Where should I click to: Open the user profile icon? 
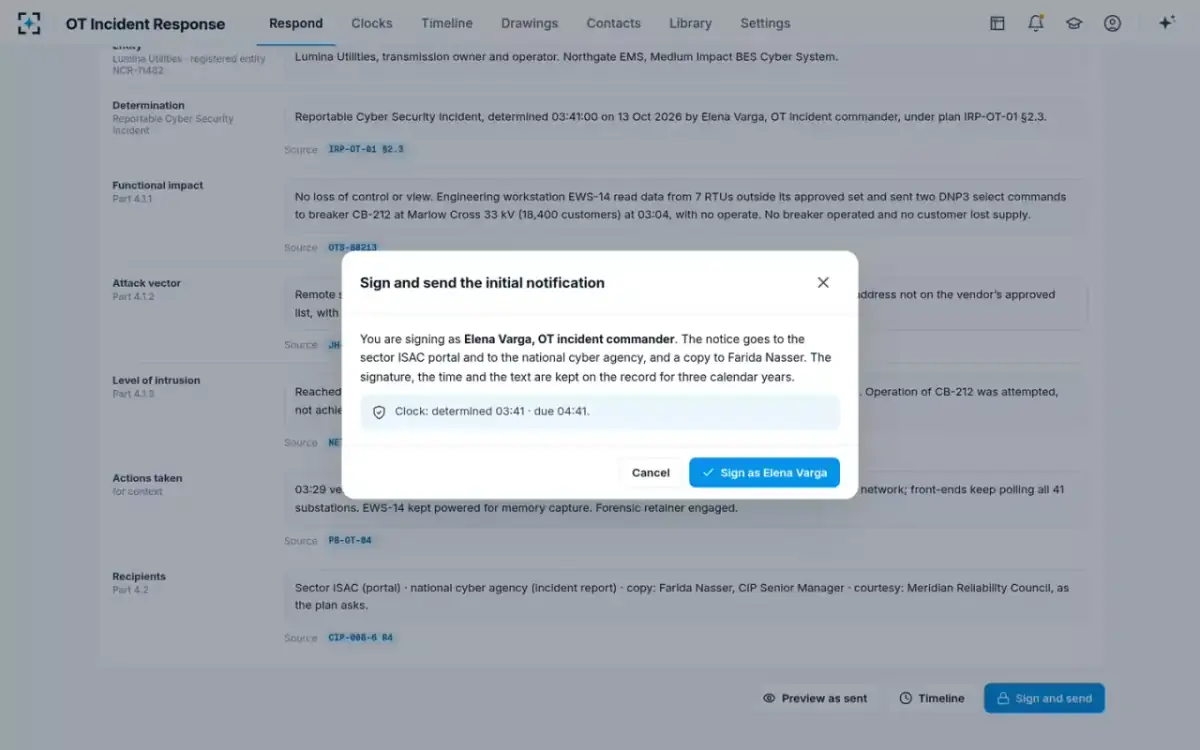click(1112, 23)
